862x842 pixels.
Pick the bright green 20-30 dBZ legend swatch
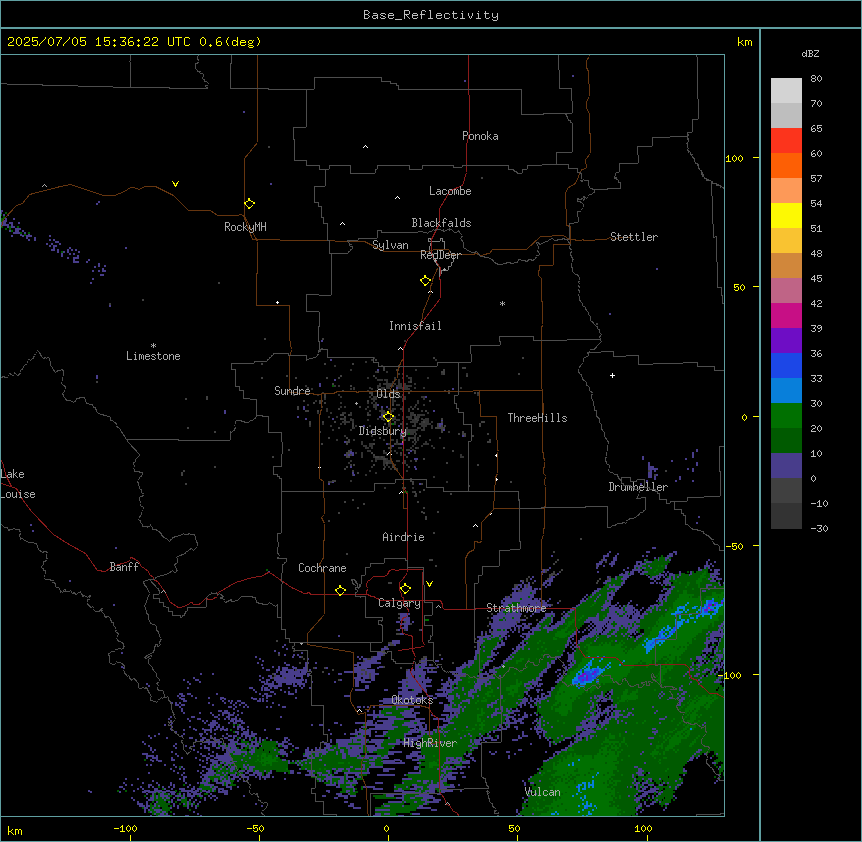[x=786, y=416]
